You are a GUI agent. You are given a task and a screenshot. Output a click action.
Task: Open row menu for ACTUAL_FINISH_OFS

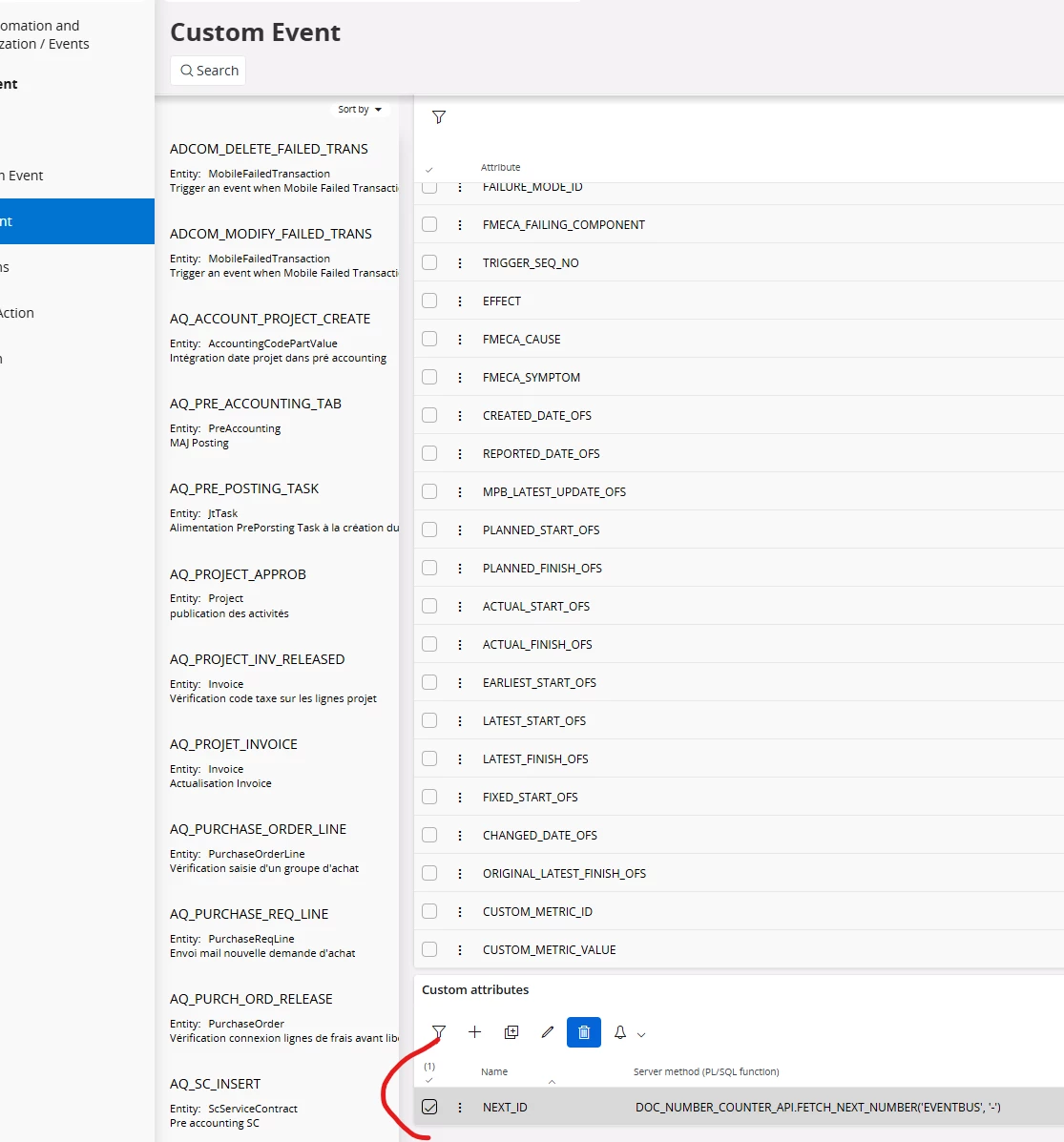point(460,645)
